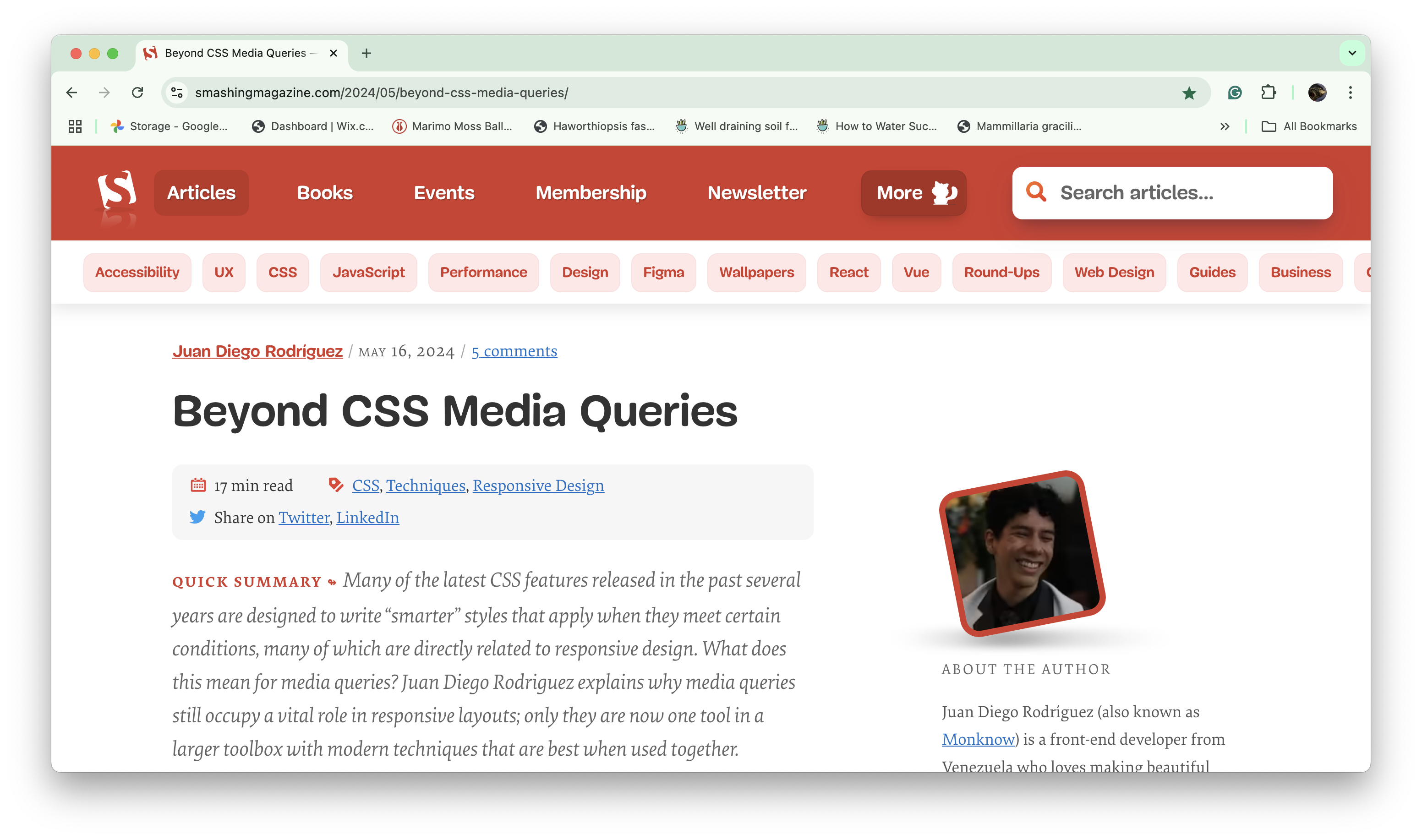Click the cat icon inside the More button
The width and height of the screenshot is (1422, 840).
point(941,192)
